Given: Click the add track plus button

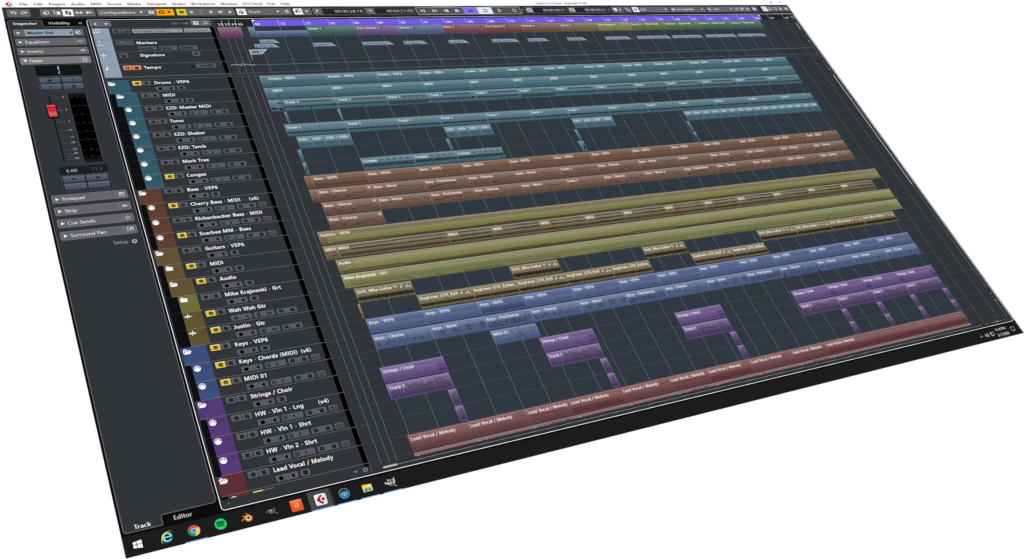Looking at the screenshot, I should click(x=95, y=24).
